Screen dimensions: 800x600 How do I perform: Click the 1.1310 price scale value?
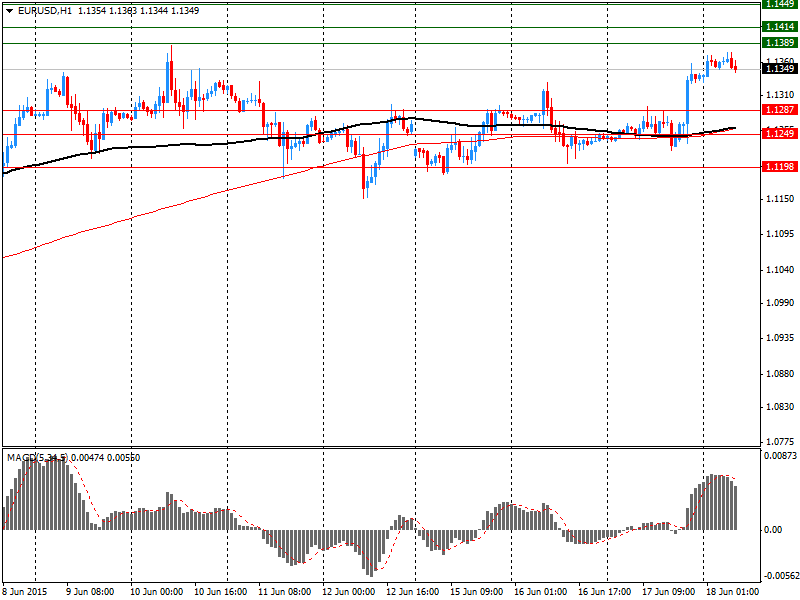(x=780, y=95)
